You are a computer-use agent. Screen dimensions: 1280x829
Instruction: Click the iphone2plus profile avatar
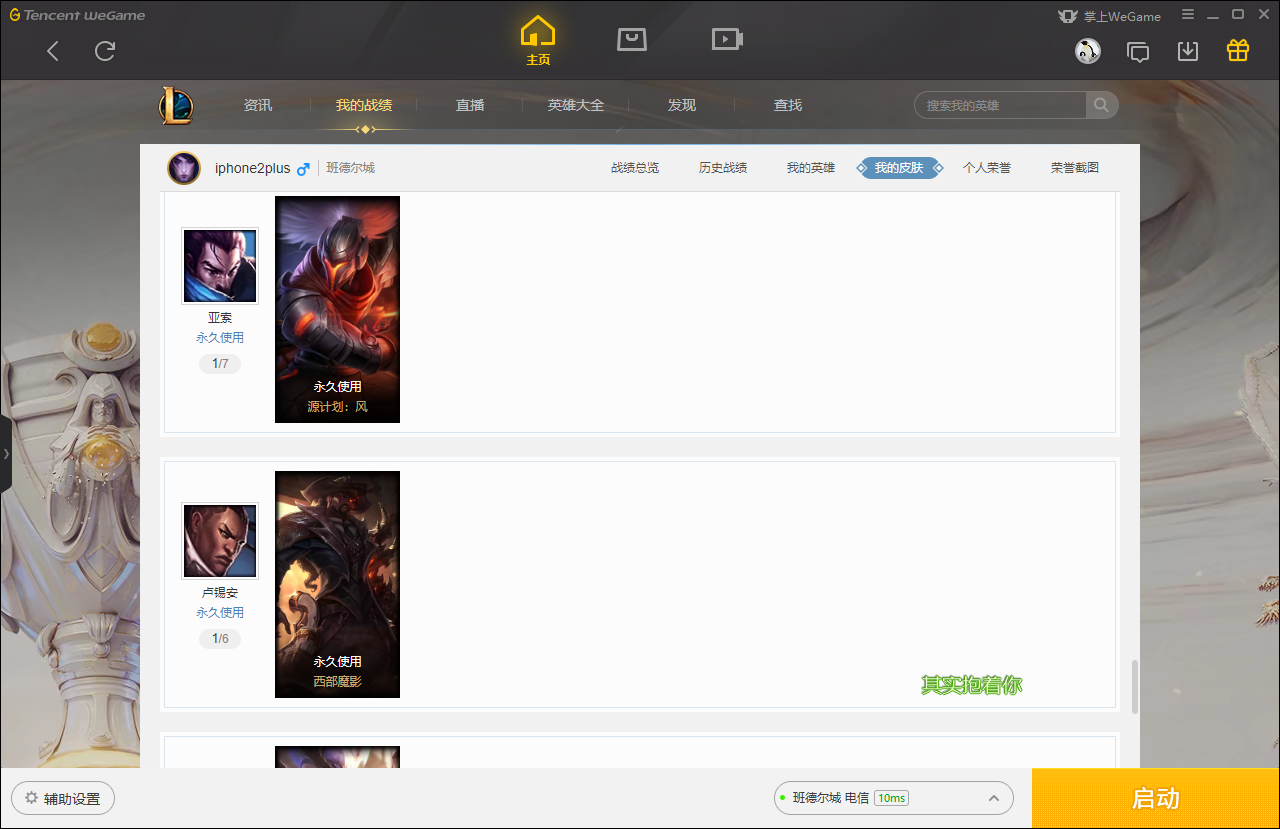(184, 168)
